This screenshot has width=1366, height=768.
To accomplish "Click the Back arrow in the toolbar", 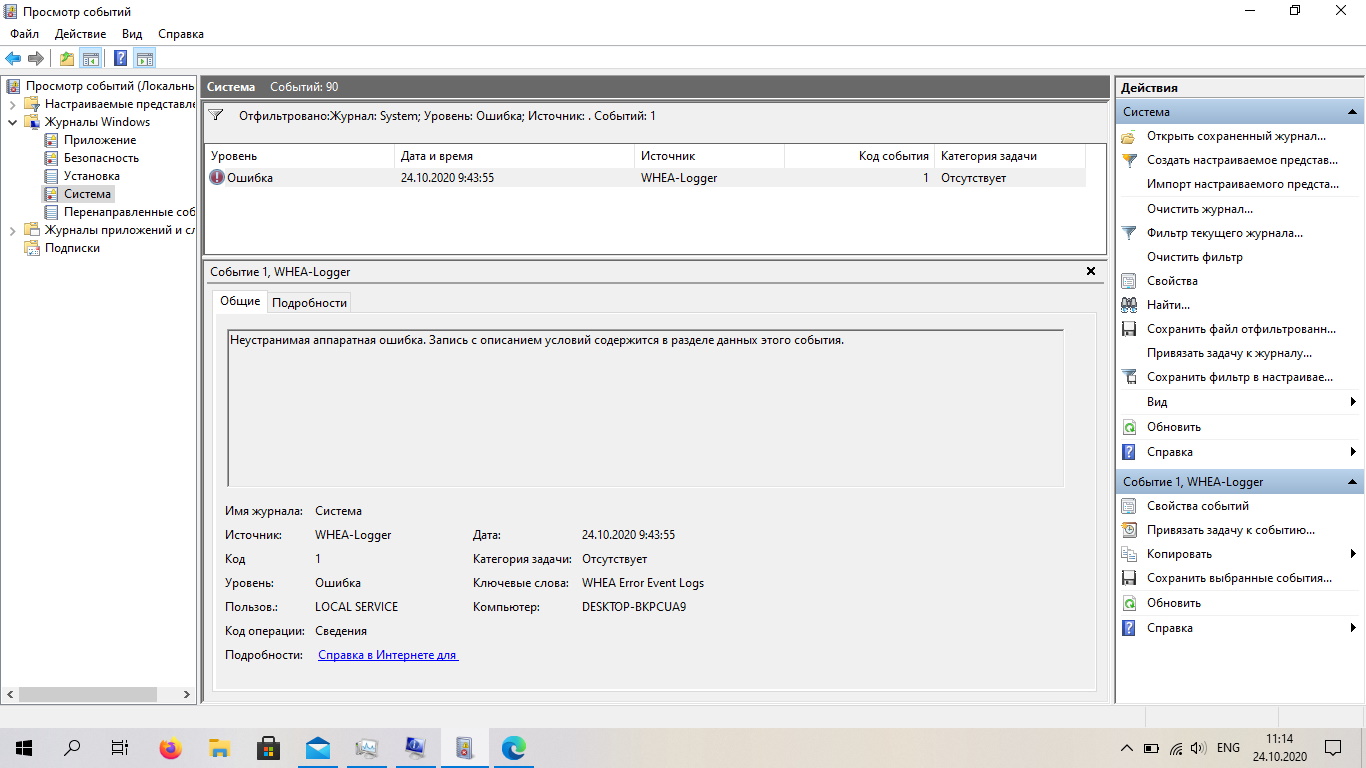I will click(13, 58).
